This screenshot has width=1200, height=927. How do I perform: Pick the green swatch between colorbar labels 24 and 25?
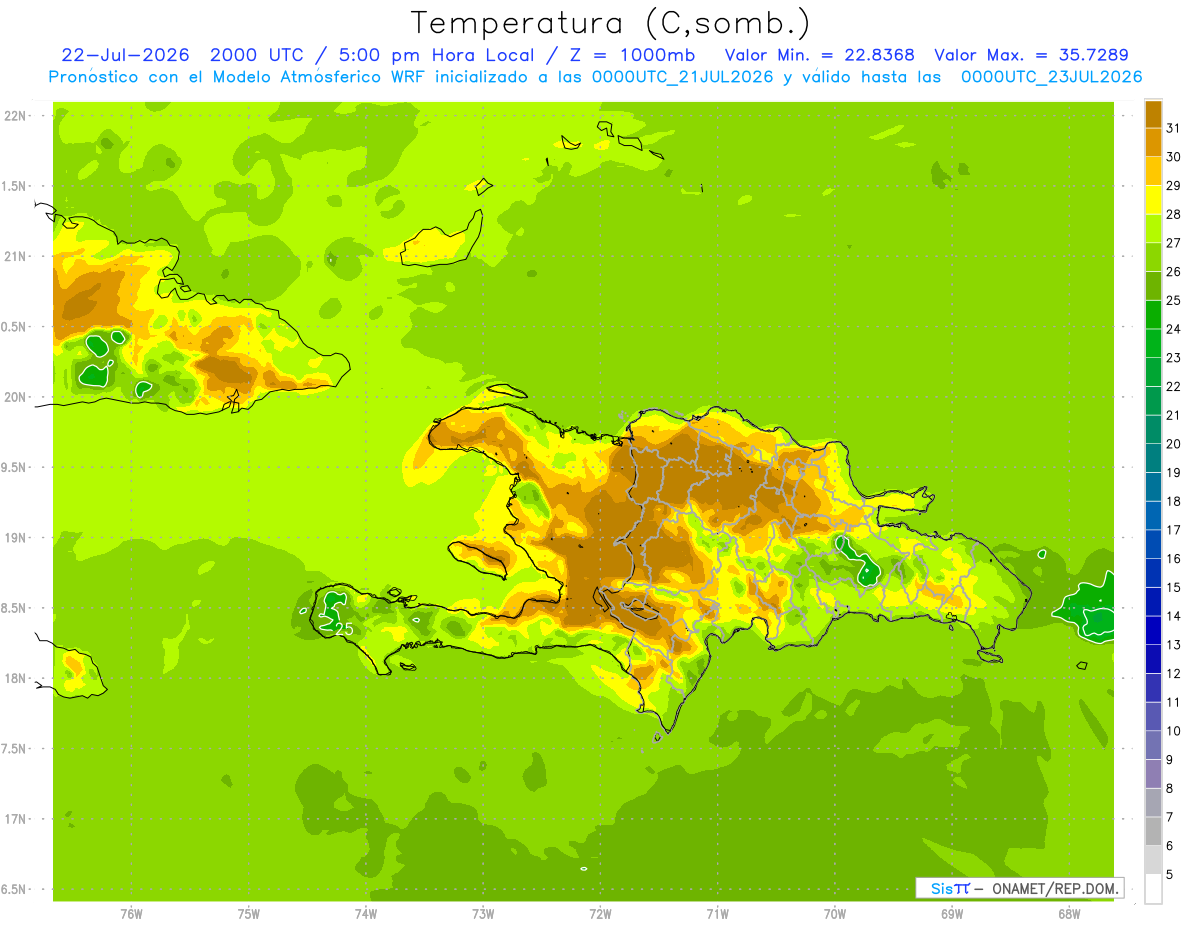(x=1153, y=314)
